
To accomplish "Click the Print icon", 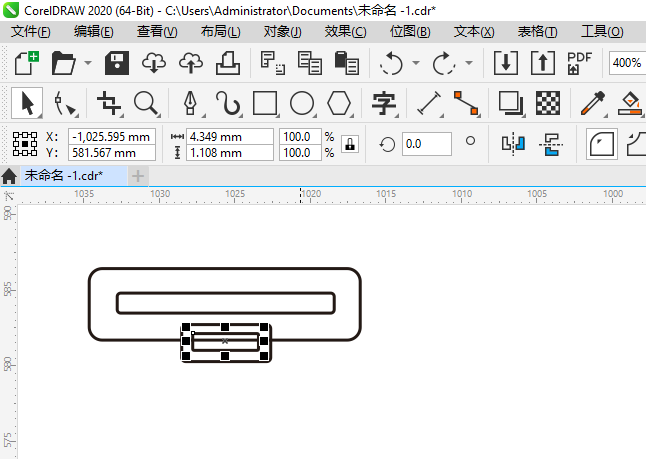I will [228, 63].
